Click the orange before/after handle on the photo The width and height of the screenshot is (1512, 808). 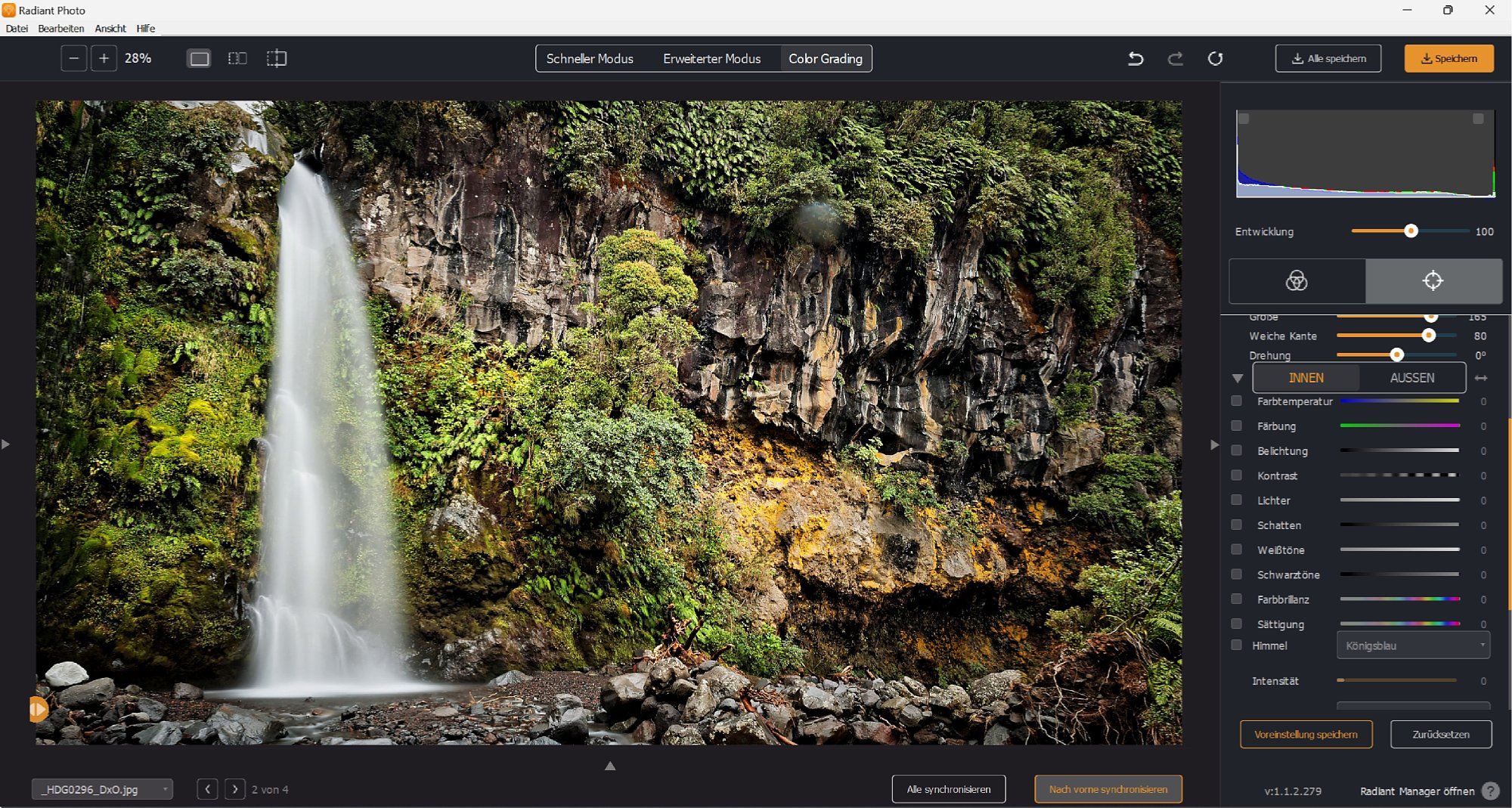pyautogui.click(x=39, y=709)
